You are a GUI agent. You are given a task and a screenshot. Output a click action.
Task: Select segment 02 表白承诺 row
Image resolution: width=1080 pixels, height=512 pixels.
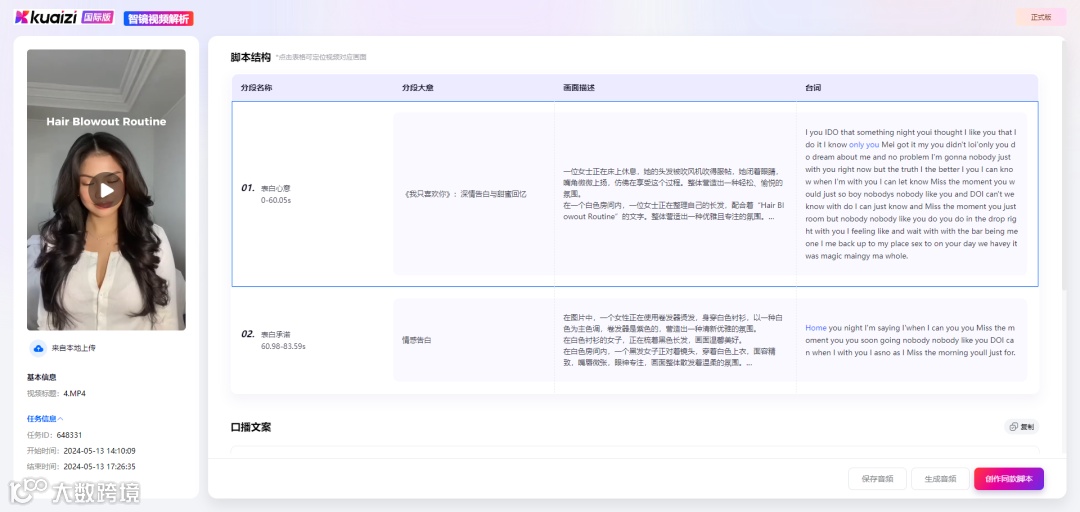point(635,340)
